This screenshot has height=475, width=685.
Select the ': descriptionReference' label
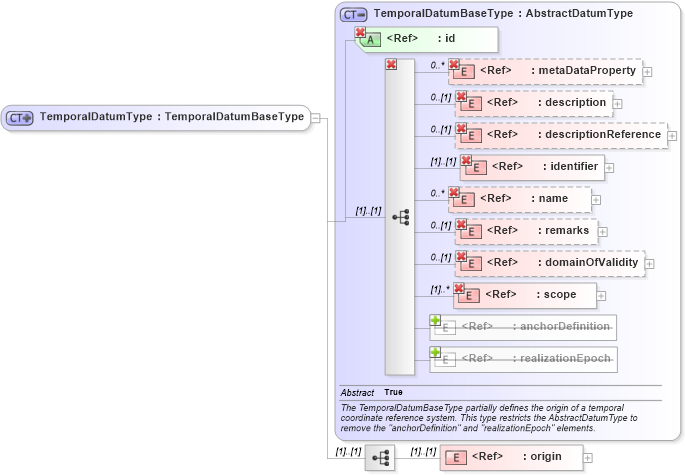pyautogui.click(x=599, y=134)
